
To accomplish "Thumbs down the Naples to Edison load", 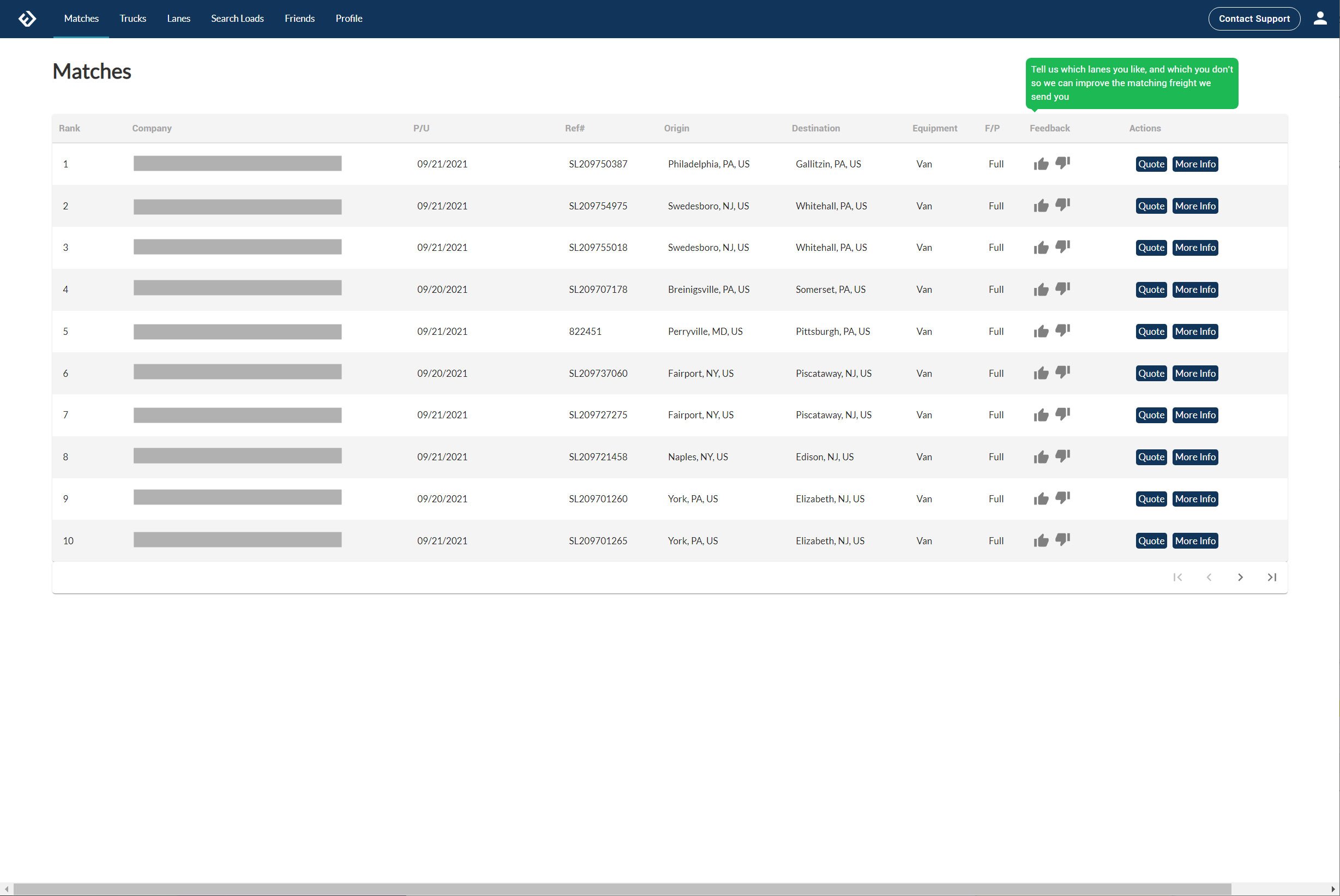I will pos(1062,456).
